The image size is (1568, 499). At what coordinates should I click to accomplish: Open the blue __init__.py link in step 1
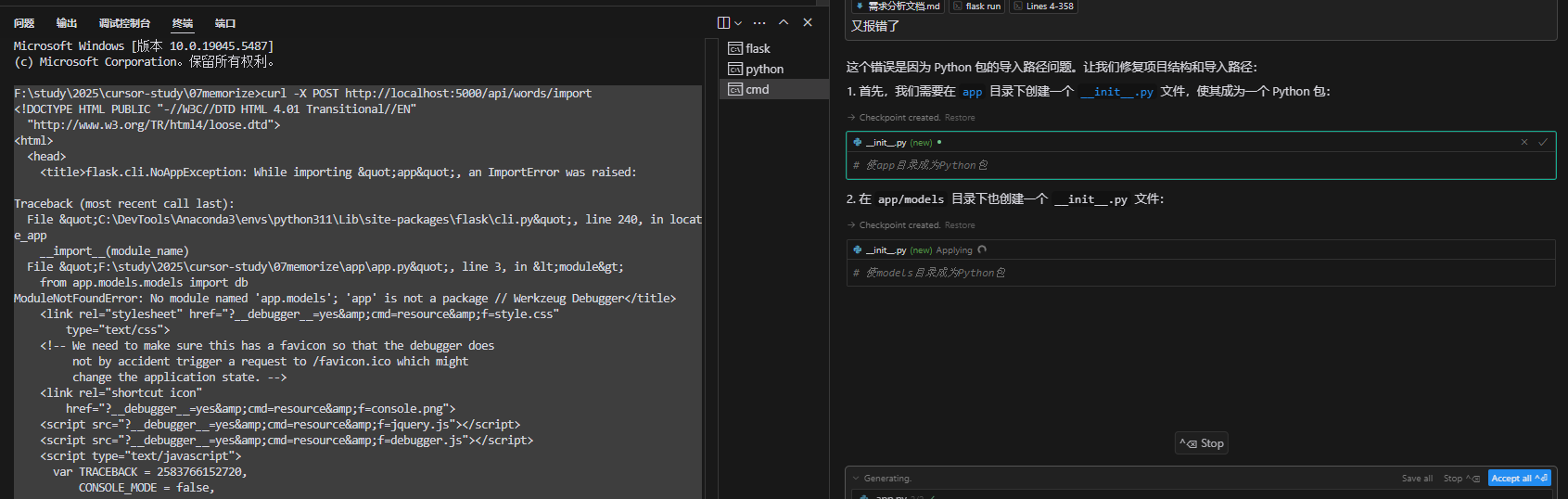(1116, 92)
